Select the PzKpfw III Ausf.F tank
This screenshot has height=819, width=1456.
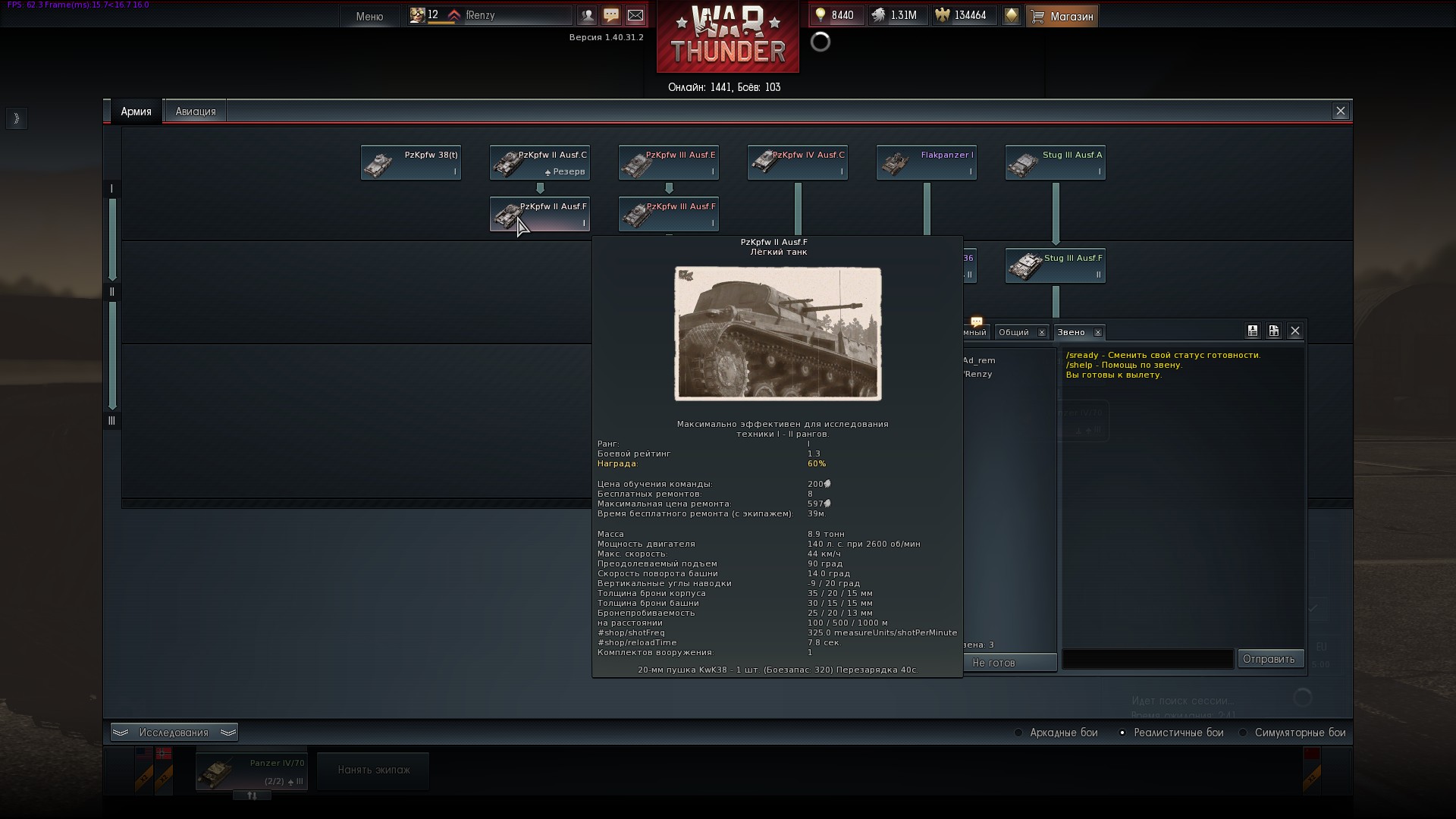[669, 215]
